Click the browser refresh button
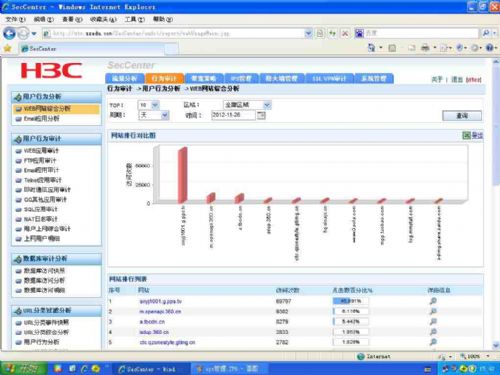This screenshot has height=375, width=500. point(332,33)
